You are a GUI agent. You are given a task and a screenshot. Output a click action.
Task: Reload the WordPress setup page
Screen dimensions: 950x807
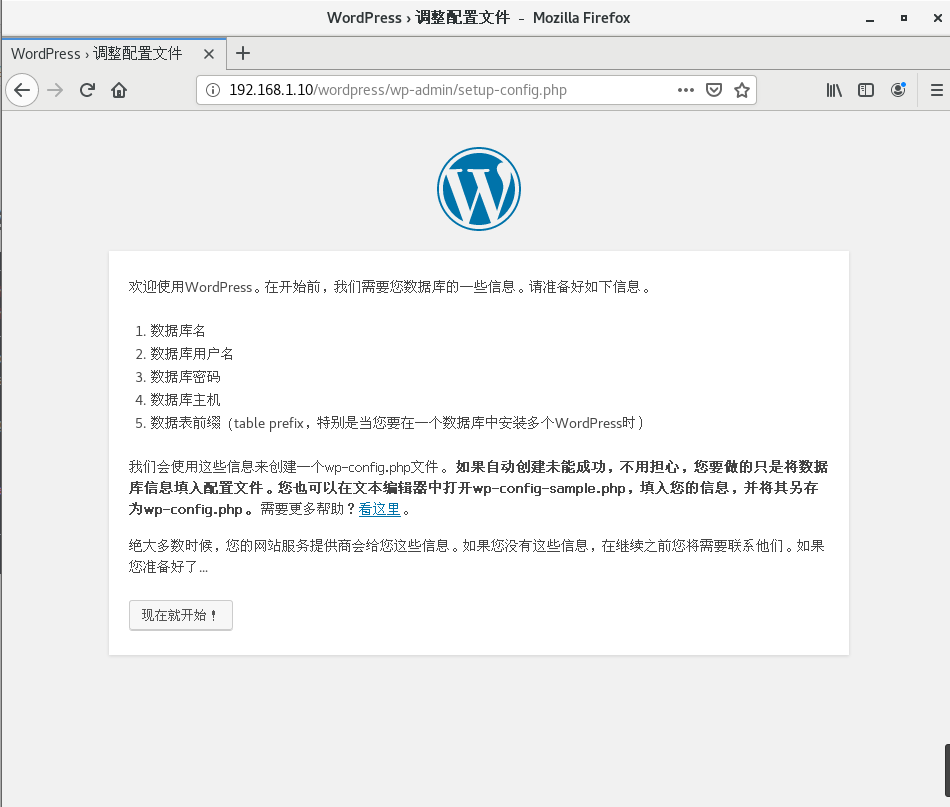87,90
